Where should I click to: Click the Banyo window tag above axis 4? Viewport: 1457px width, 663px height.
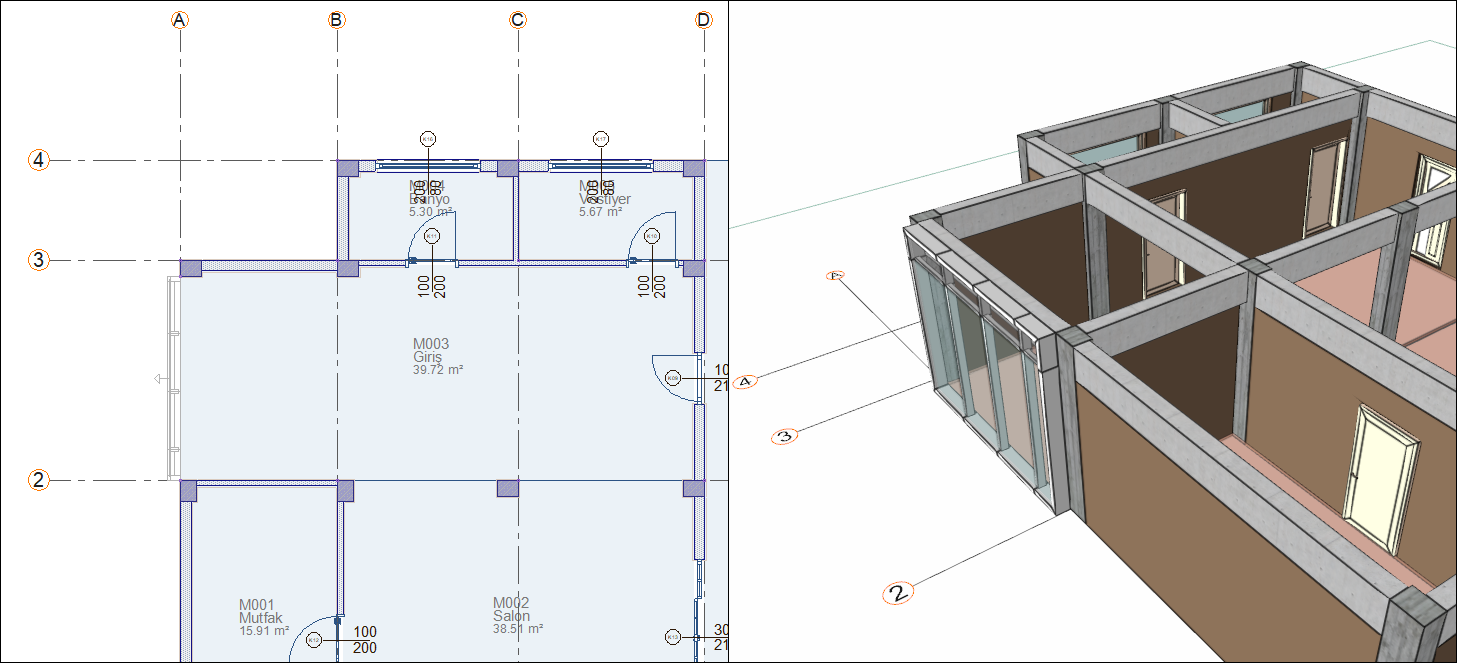428,139
